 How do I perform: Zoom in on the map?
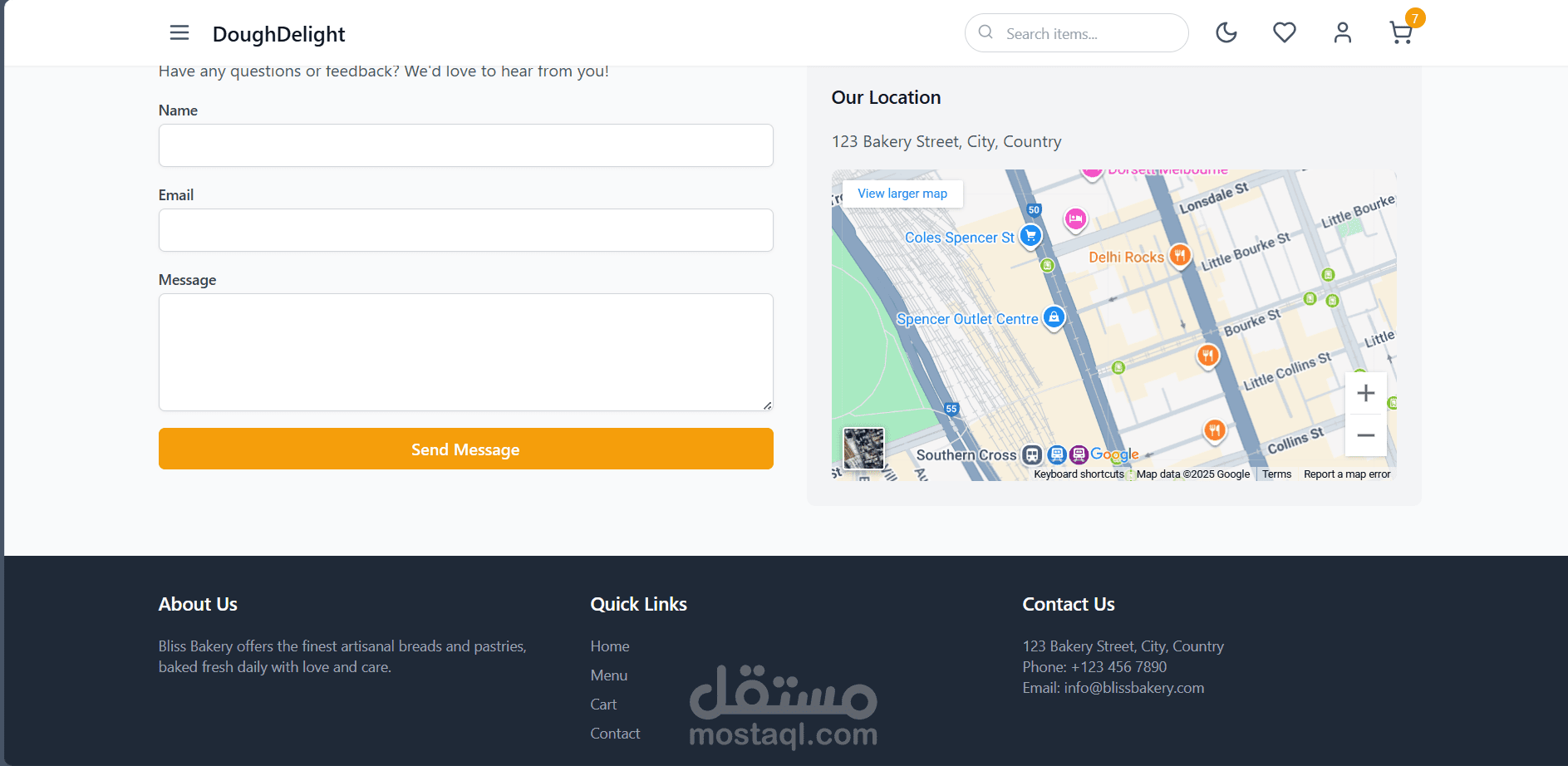(1365, 393)
